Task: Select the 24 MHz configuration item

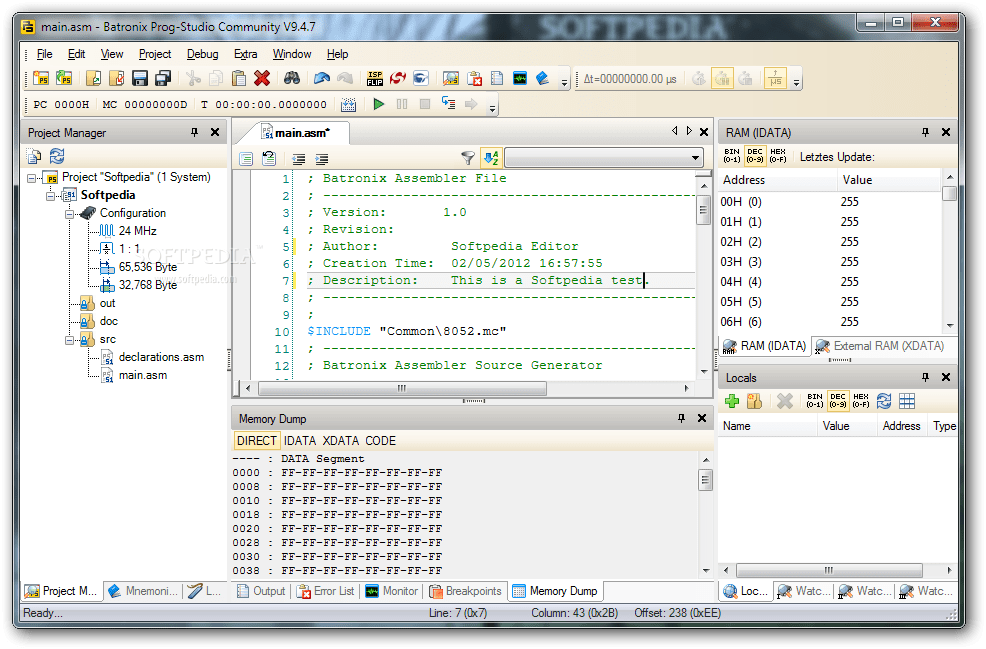Action: [138, 231]
